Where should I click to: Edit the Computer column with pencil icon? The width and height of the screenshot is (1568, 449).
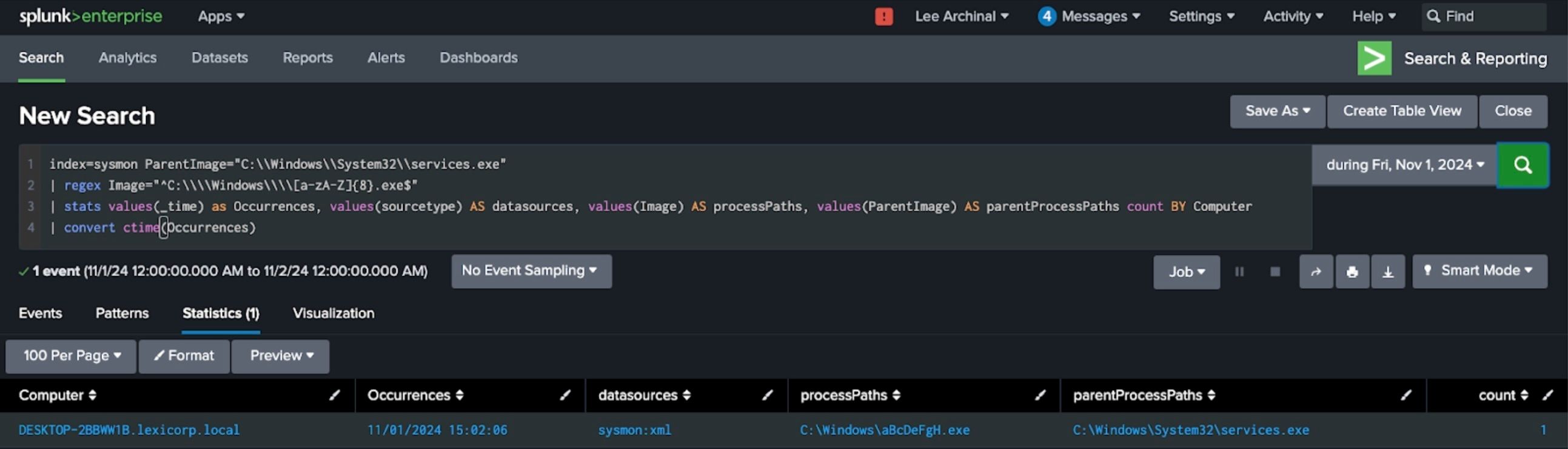pos(334,396)
